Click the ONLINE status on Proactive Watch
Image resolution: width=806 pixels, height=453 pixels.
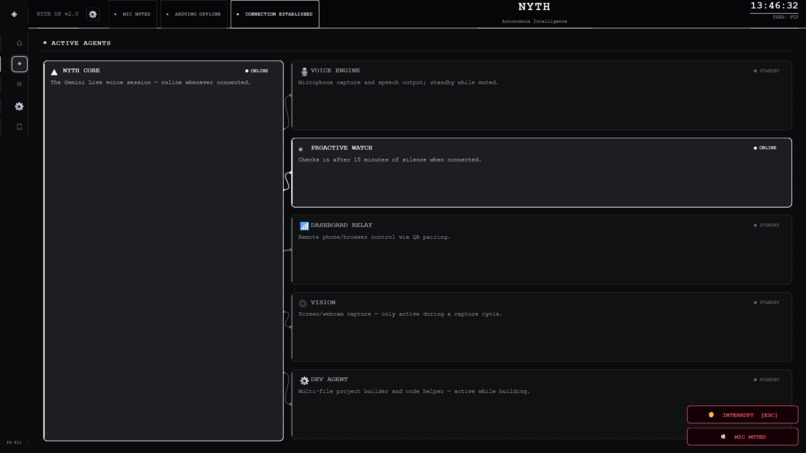click(765, 148)
